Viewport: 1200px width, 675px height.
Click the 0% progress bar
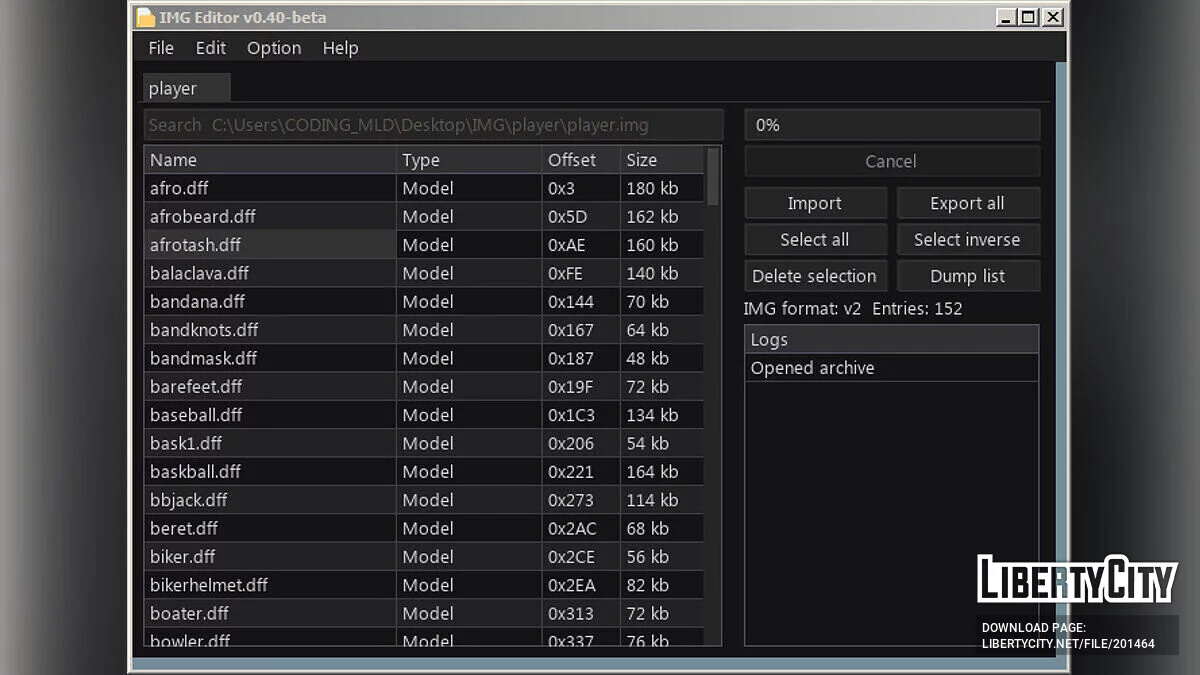point(892,125)
